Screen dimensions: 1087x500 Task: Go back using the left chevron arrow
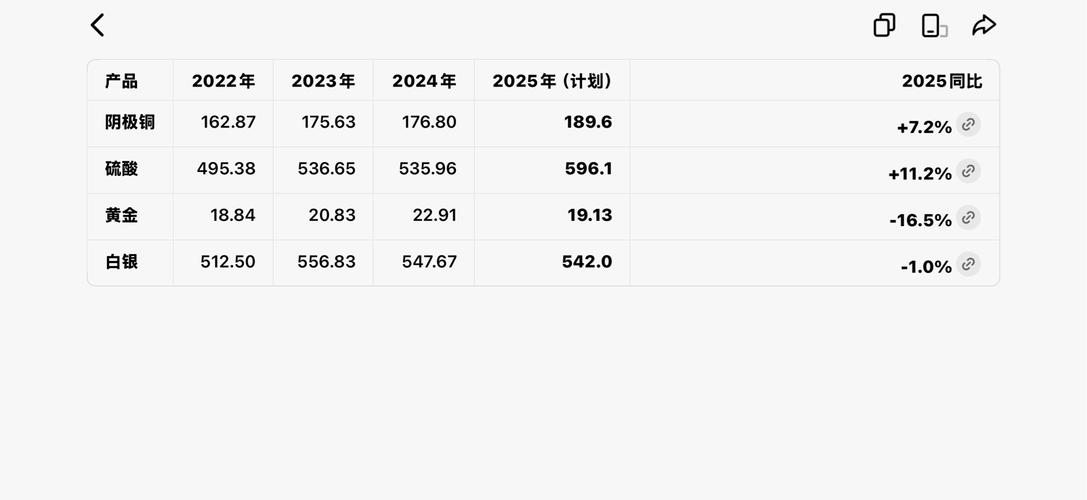97,25
